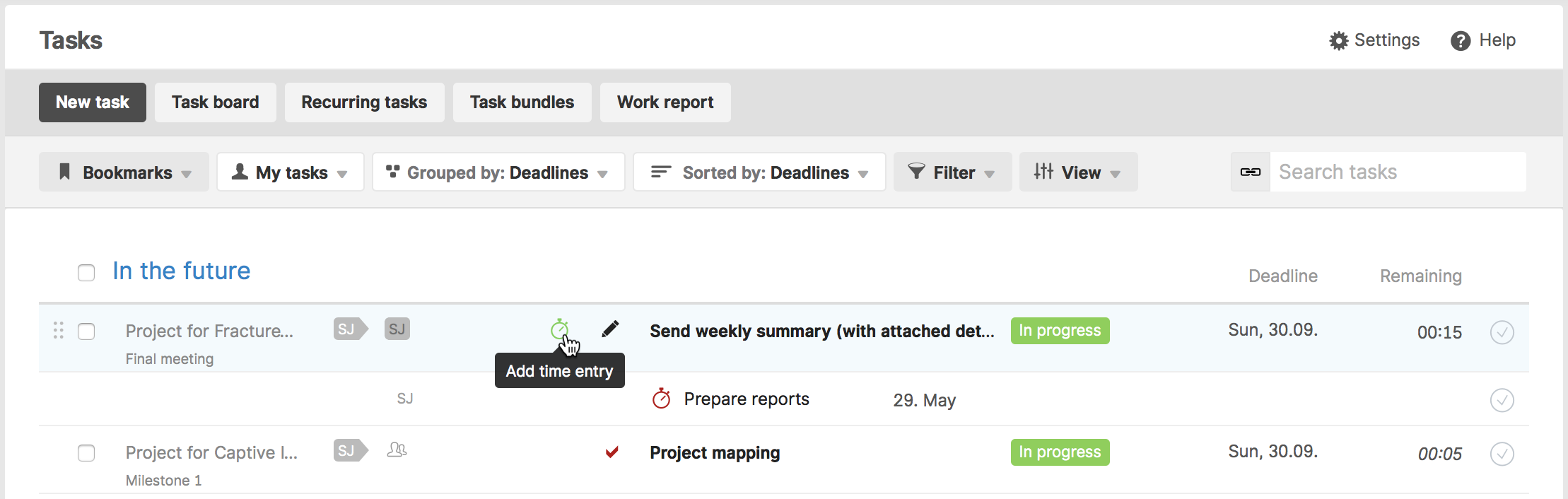Open the Recurring tasks tab
Image resolution: width=1568 pixels, height=499 pixels.
coord(365,102)
